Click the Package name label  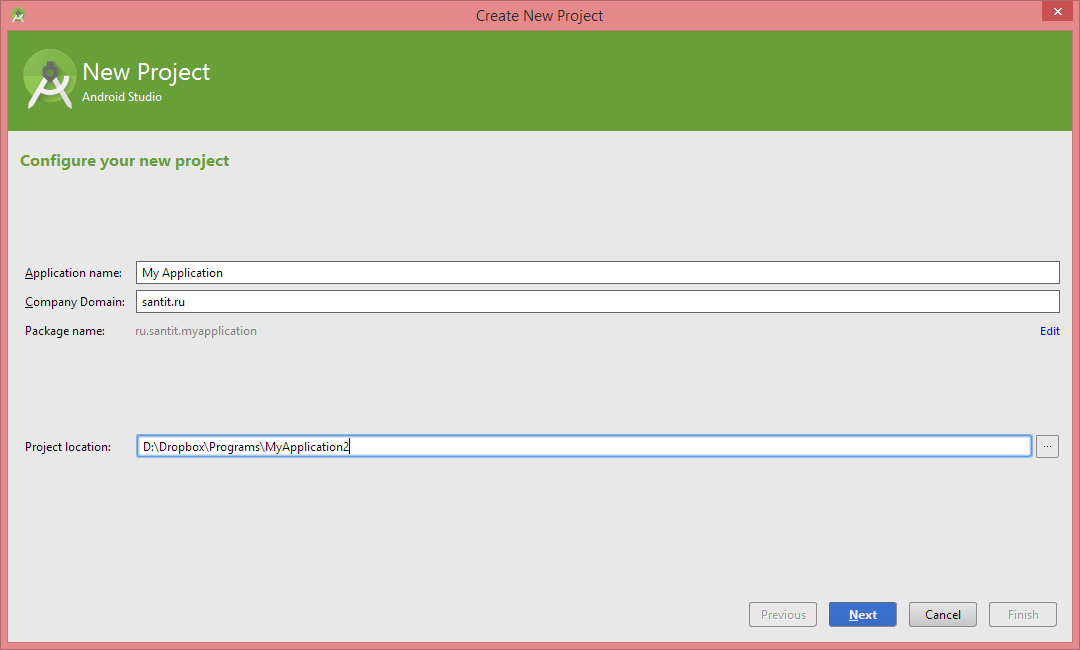[x=65, y=331]
